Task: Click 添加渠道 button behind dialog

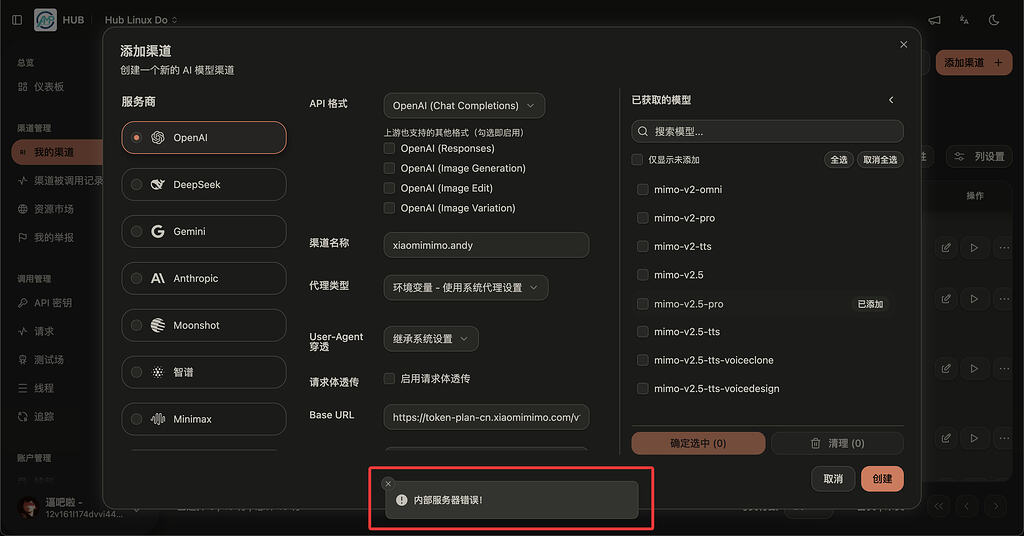Action: 974,63
